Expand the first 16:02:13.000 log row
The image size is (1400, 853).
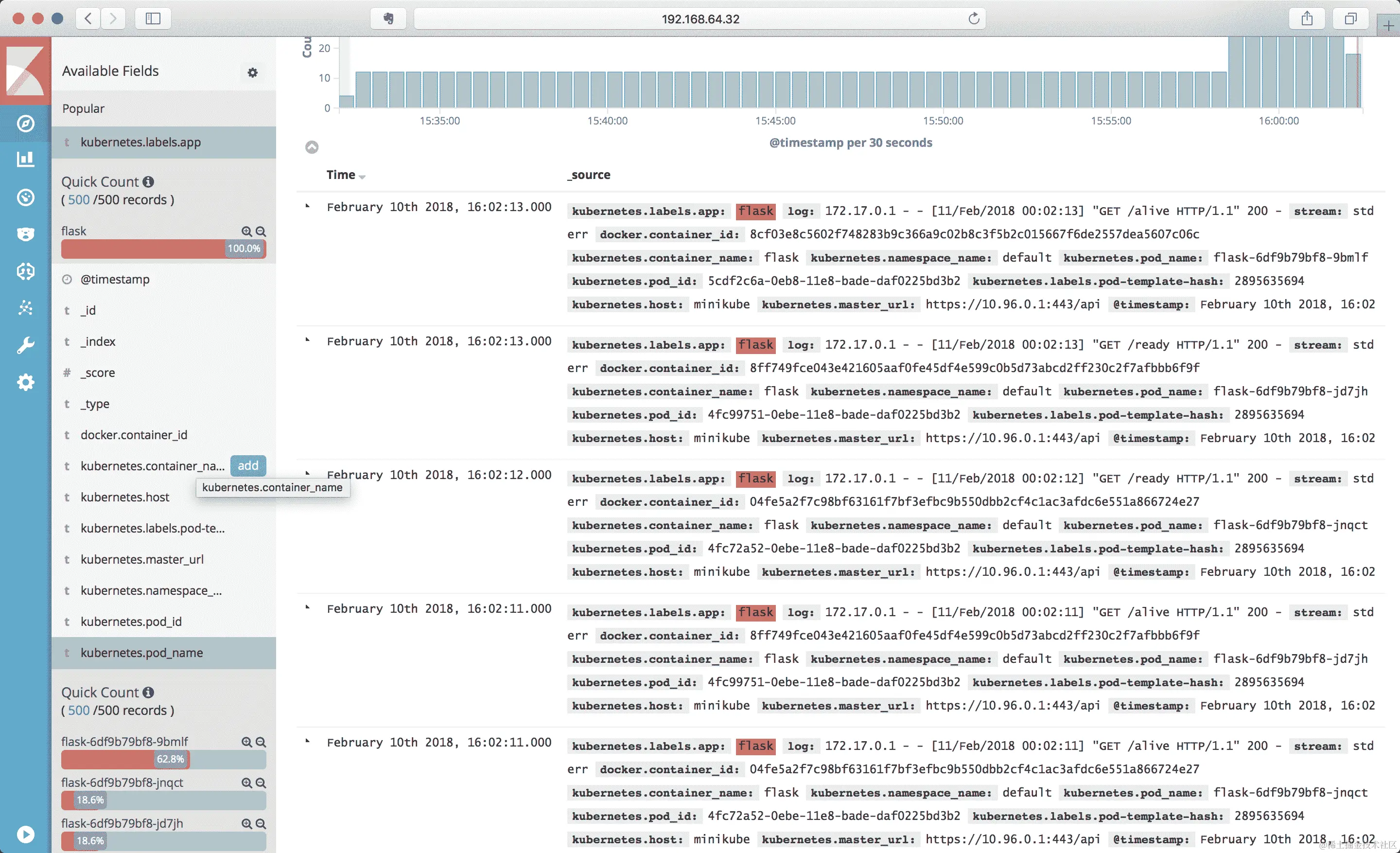point(307,206)
